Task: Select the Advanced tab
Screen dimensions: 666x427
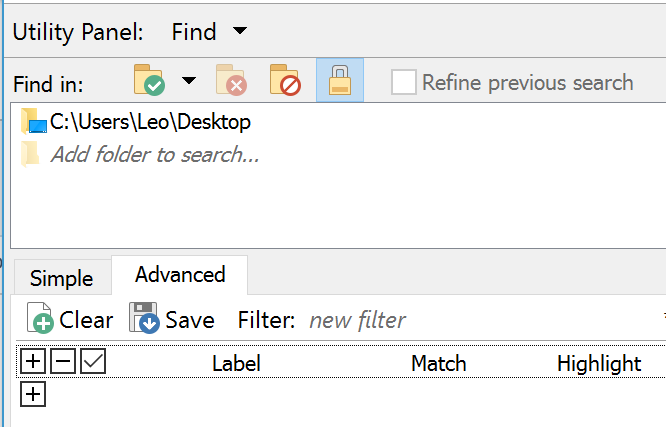Action: [x=180, y=275]
